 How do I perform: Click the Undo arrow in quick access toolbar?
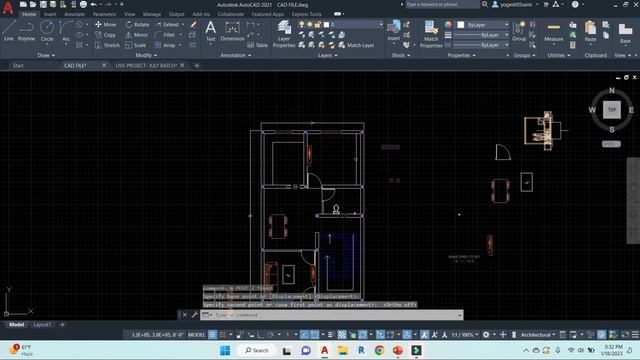[93, 4]
